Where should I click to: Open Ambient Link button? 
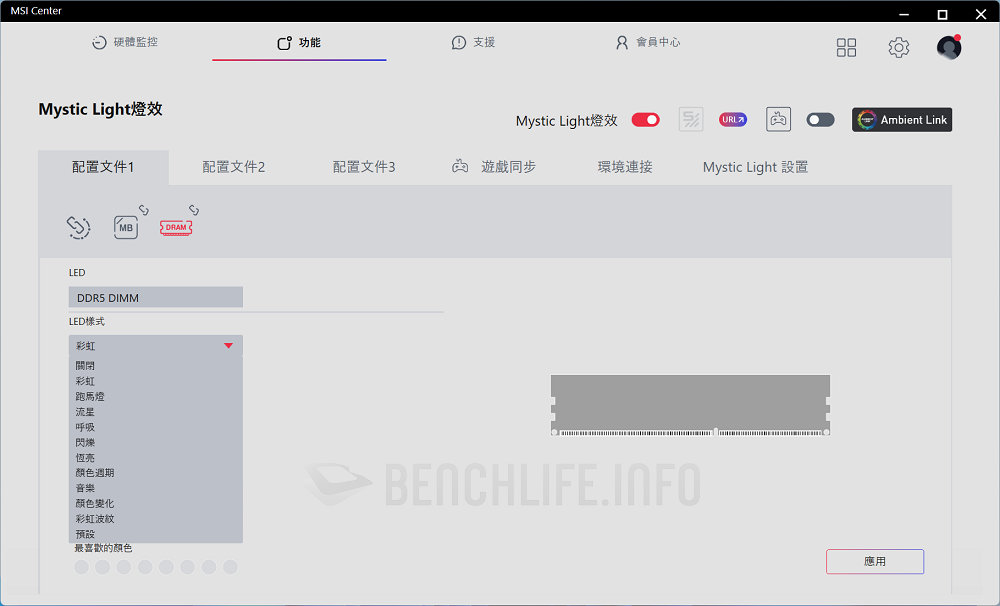(x=902, y=120)
